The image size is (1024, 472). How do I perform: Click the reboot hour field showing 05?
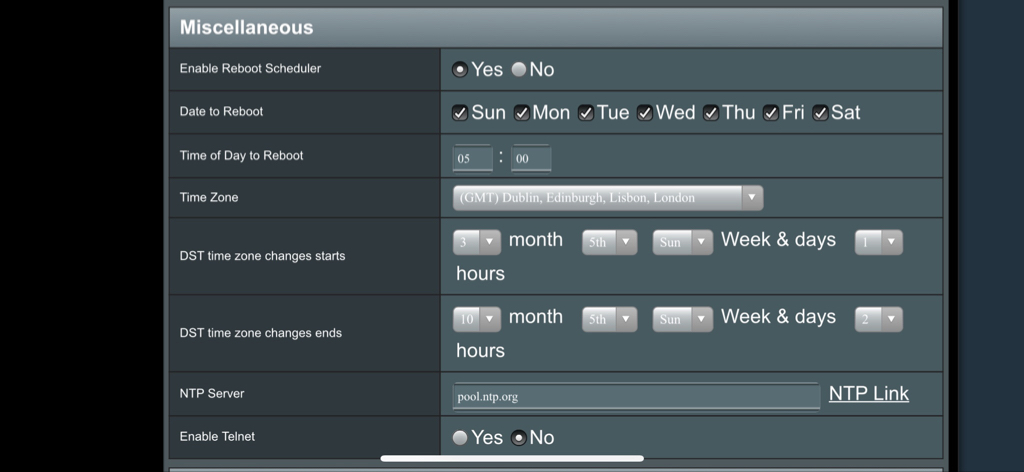click(x=472, y=159)
